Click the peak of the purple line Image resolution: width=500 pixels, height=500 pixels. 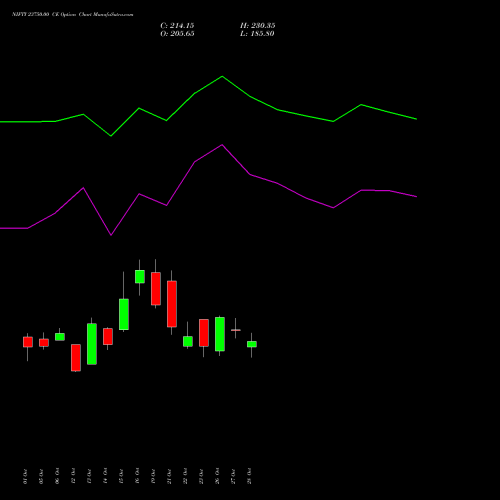tap(222, 145)
